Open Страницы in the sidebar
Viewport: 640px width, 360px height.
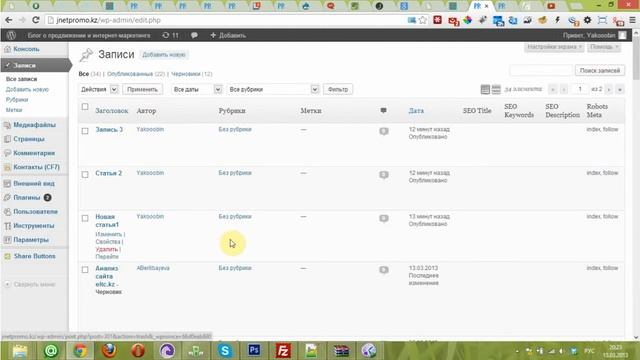click(x=29, y=139)
